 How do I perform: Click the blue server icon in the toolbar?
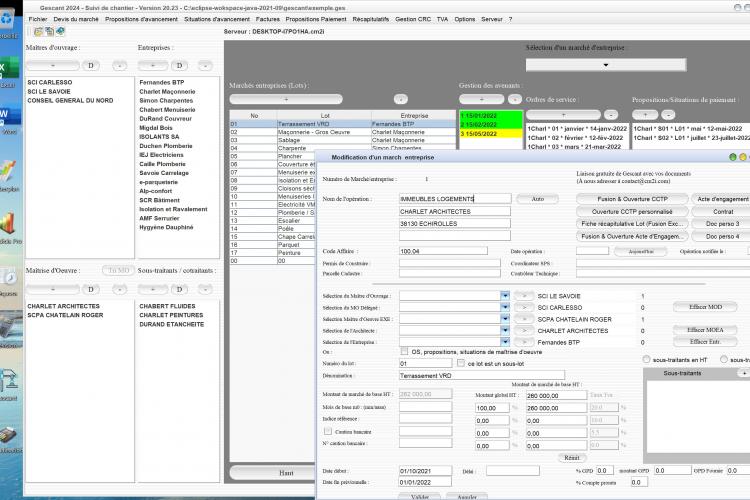[60, 32]
